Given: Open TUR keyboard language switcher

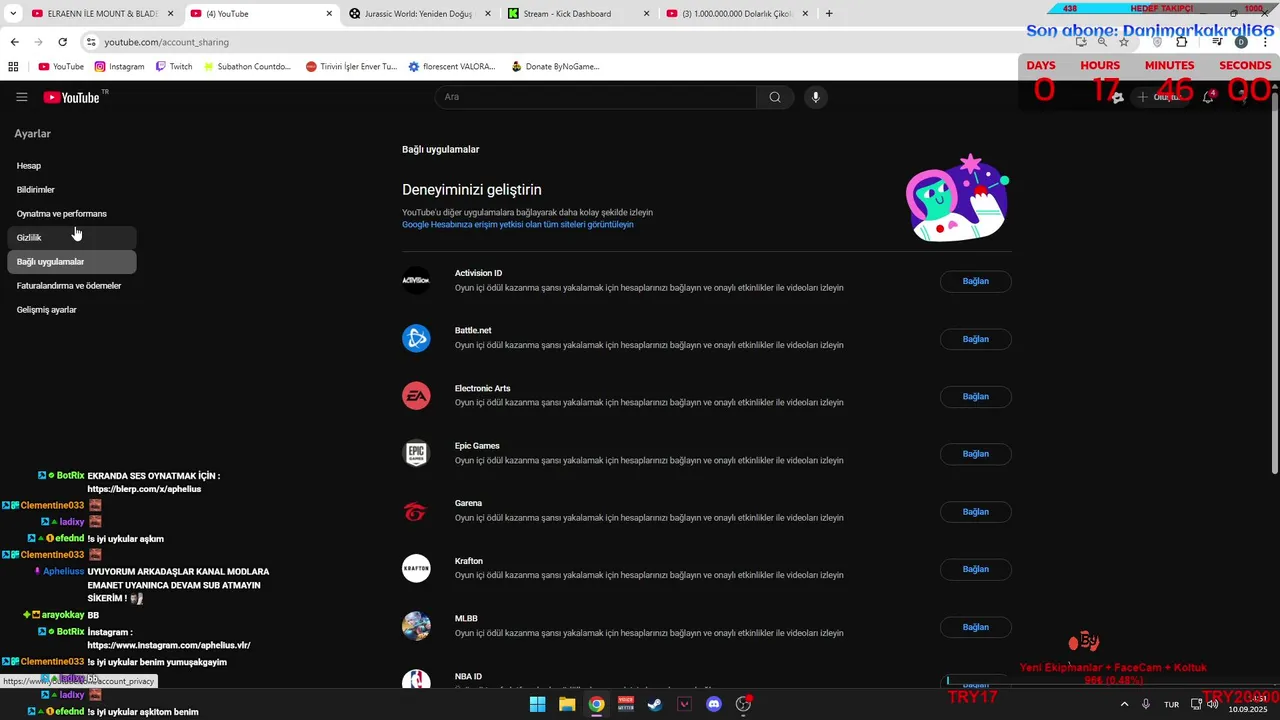Looking at the screenshot, I should click(x=1171, y=704).
